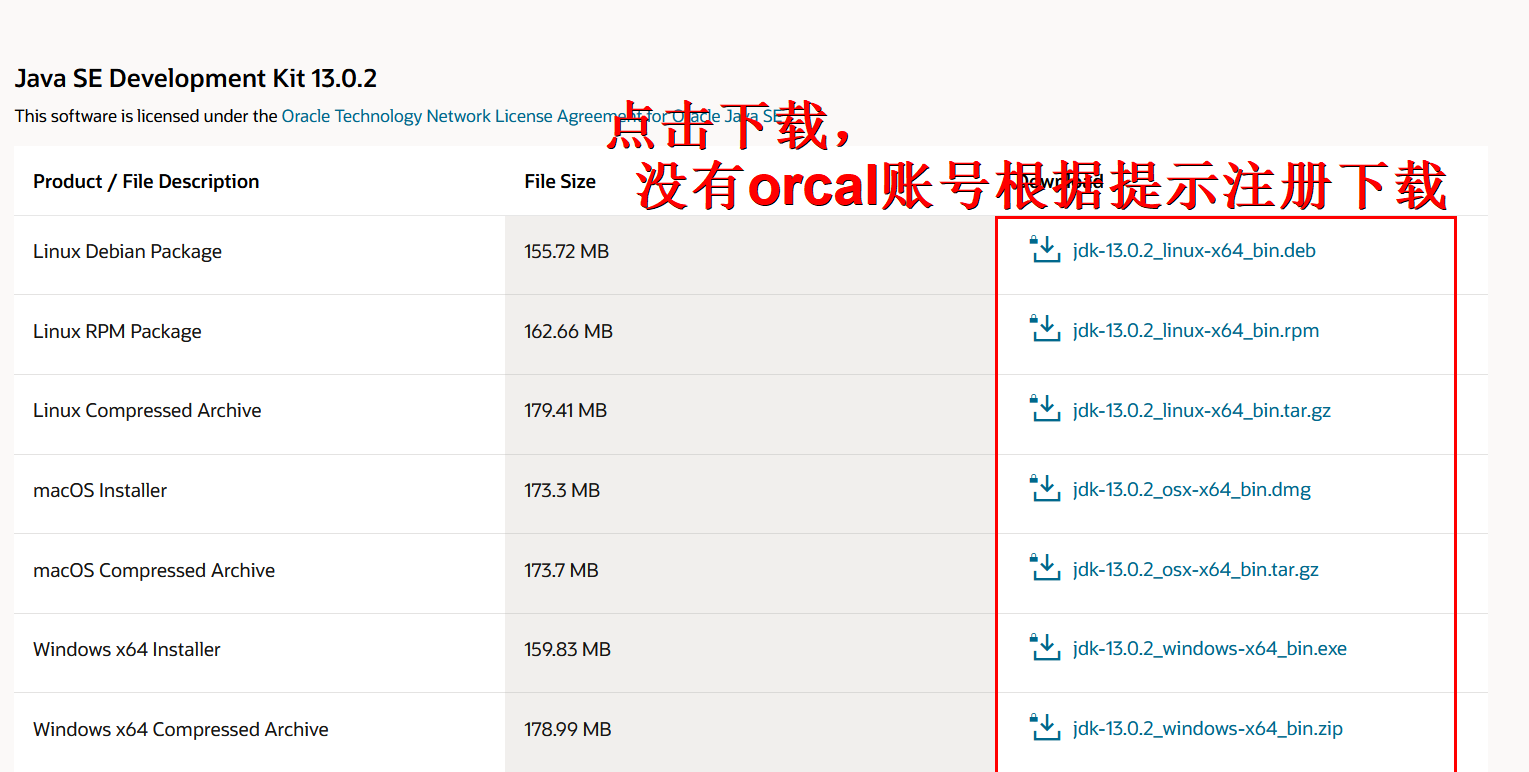Image resolution: width=1529 pixels, height=772 pixels.
Task: Select the Windows x64 Compressed Archive label
Action: click(x=181, y=730)
